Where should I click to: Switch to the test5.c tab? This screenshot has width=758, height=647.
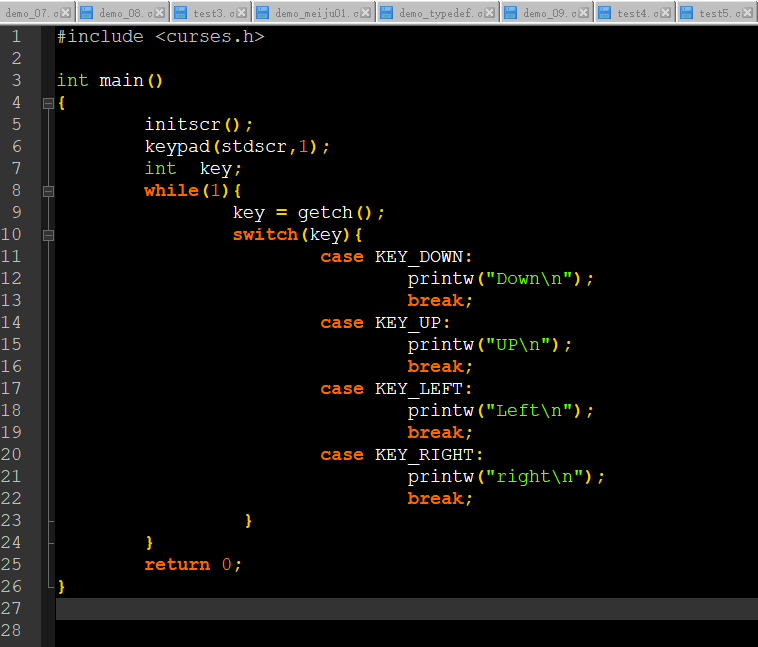pyautogui.click(x=719, y=13)
